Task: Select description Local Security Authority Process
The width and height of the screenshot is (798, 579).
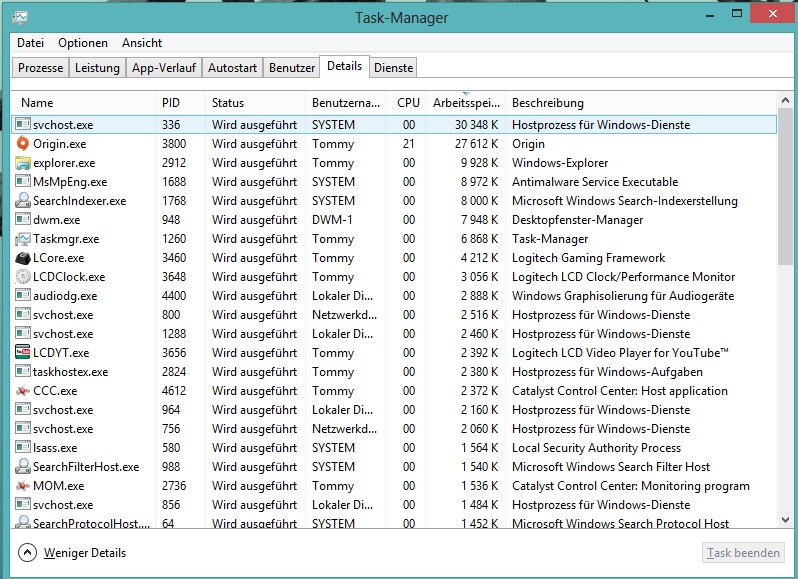Action: click(596, 448)
